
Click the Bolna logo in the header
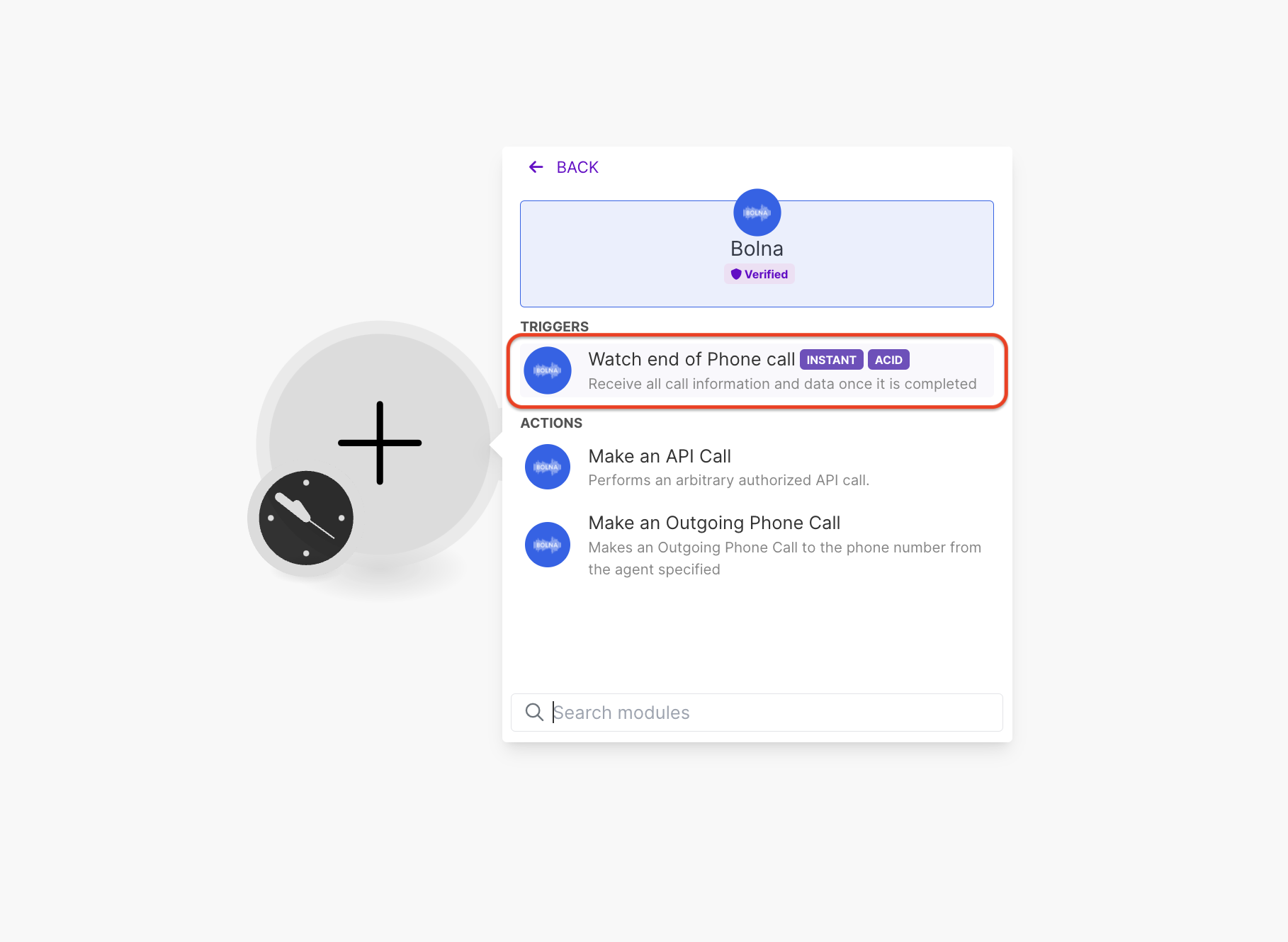click(757, 212)
